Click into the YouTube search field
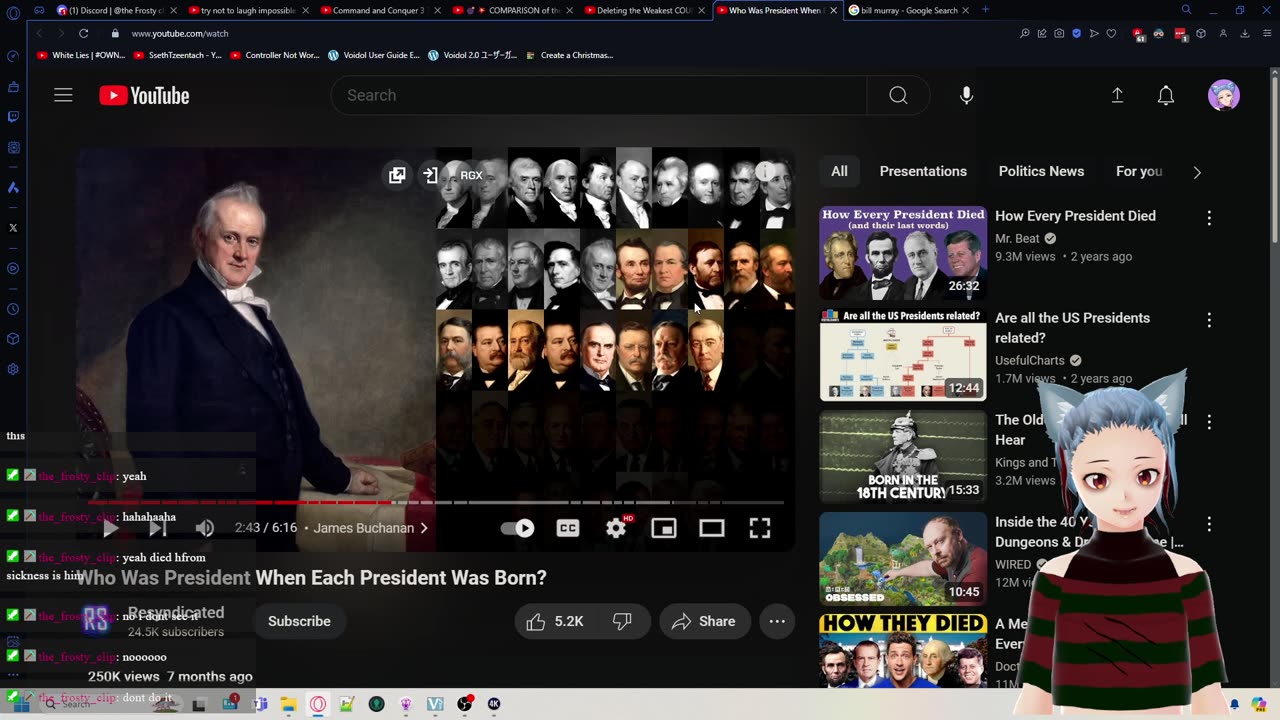Screen dimensions: 1280x720 click(x=599, y=95)
